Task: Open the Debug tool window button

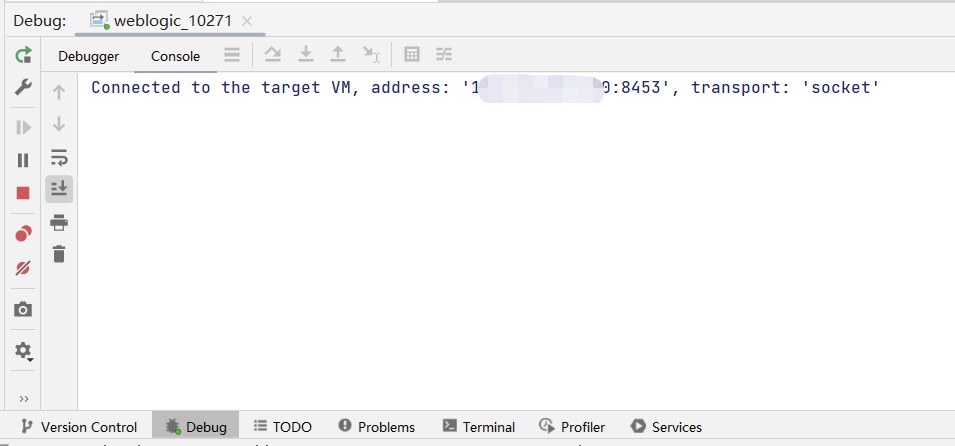Action: pos(196,427)
